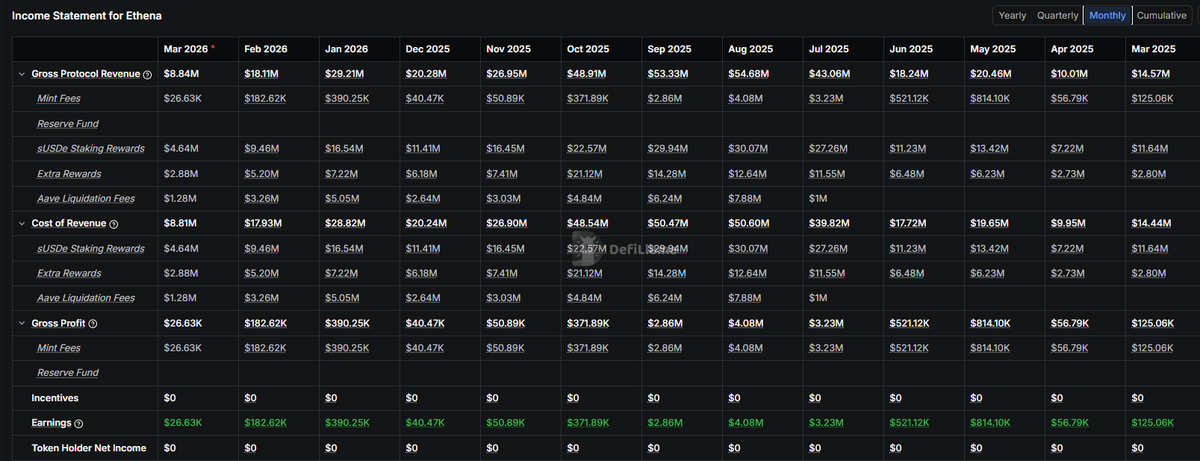The image size is (1200, 461).
Task: Click the Feb 2026 column header
Action: tap(266, 49)
